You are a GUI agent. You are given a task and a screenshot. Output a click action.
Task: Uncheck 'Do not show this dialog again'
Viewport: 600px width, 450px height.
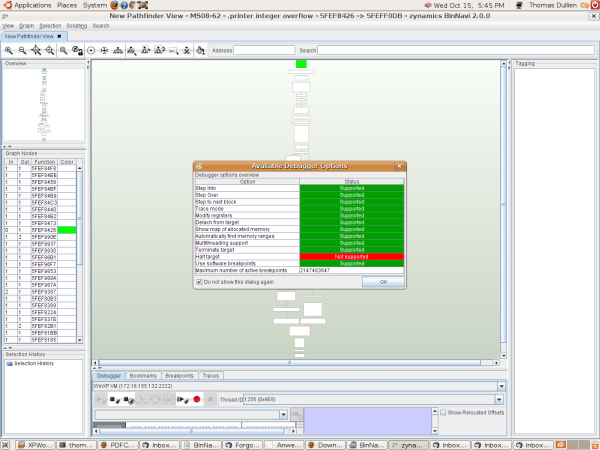click(x=198, y=282)
